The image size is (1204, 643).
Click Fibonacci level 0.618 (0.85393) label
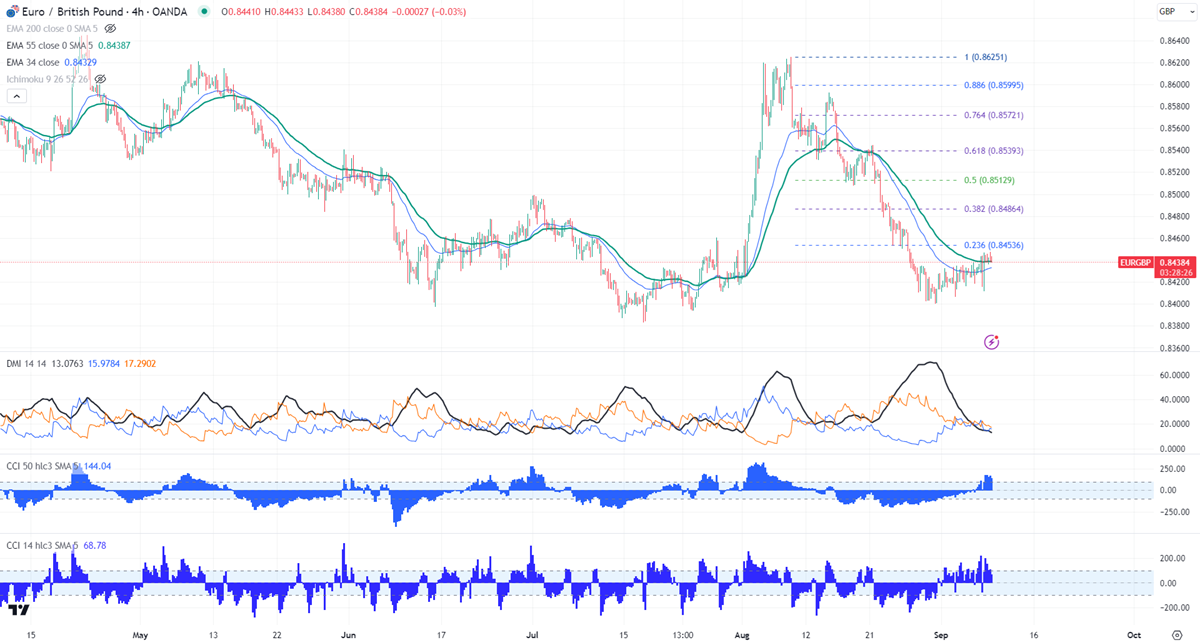click(993, 150)
